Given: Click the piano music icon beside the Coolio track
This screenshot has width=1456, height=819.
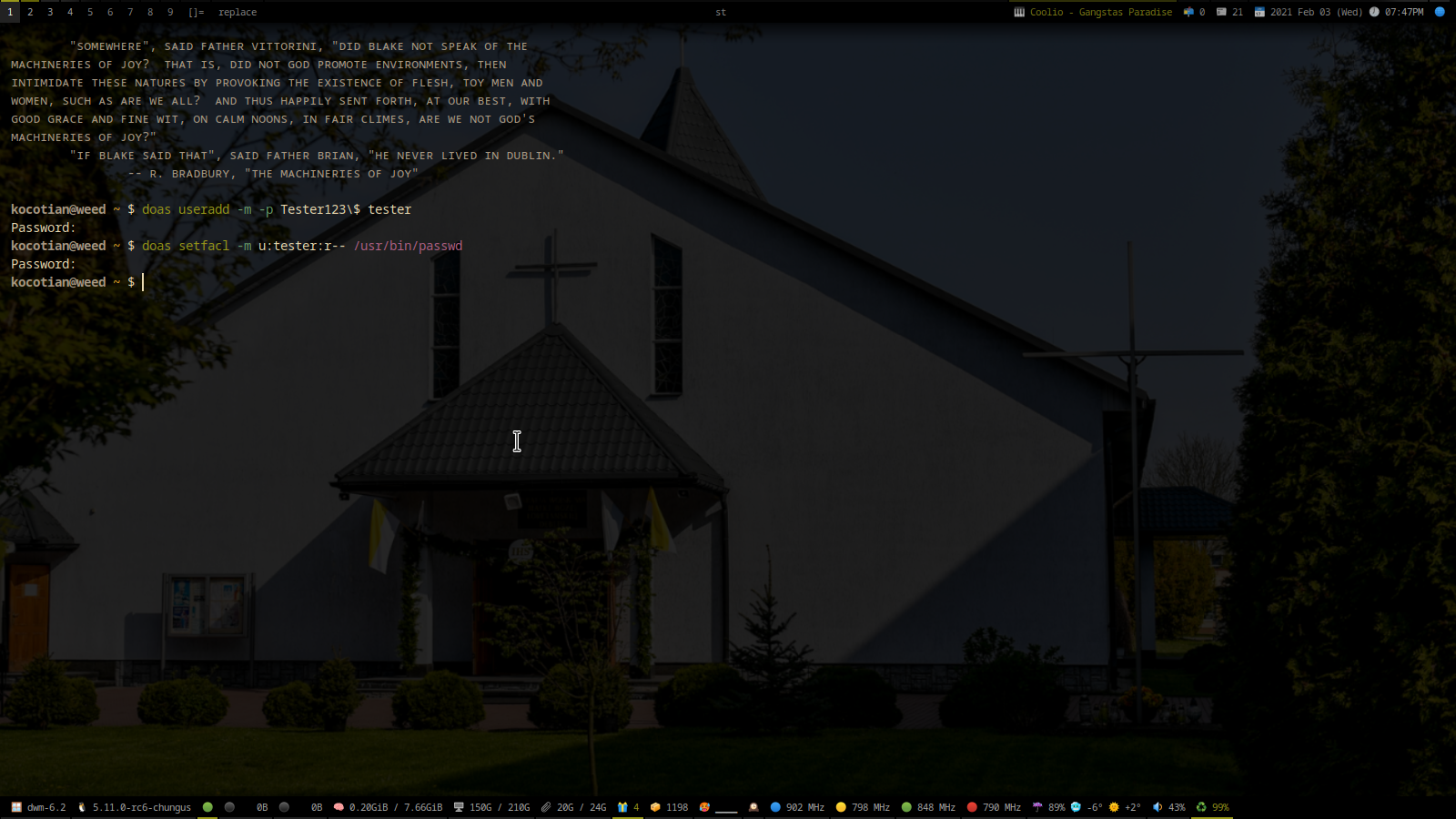Looking at the screenshot, I should pos(1019,12).
